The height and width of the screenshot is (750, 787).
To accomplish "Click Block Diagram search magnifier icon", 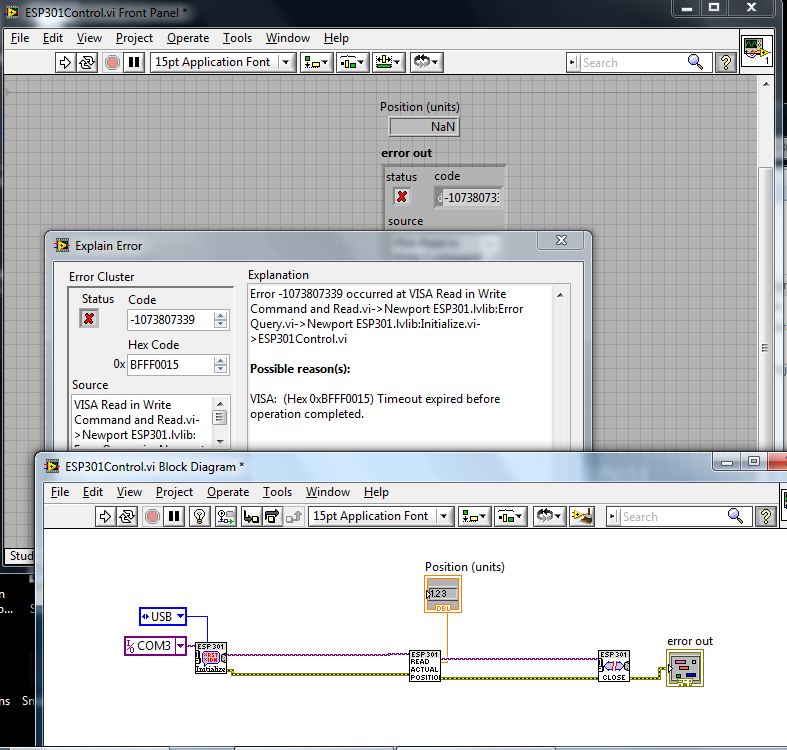I will 735,516.
